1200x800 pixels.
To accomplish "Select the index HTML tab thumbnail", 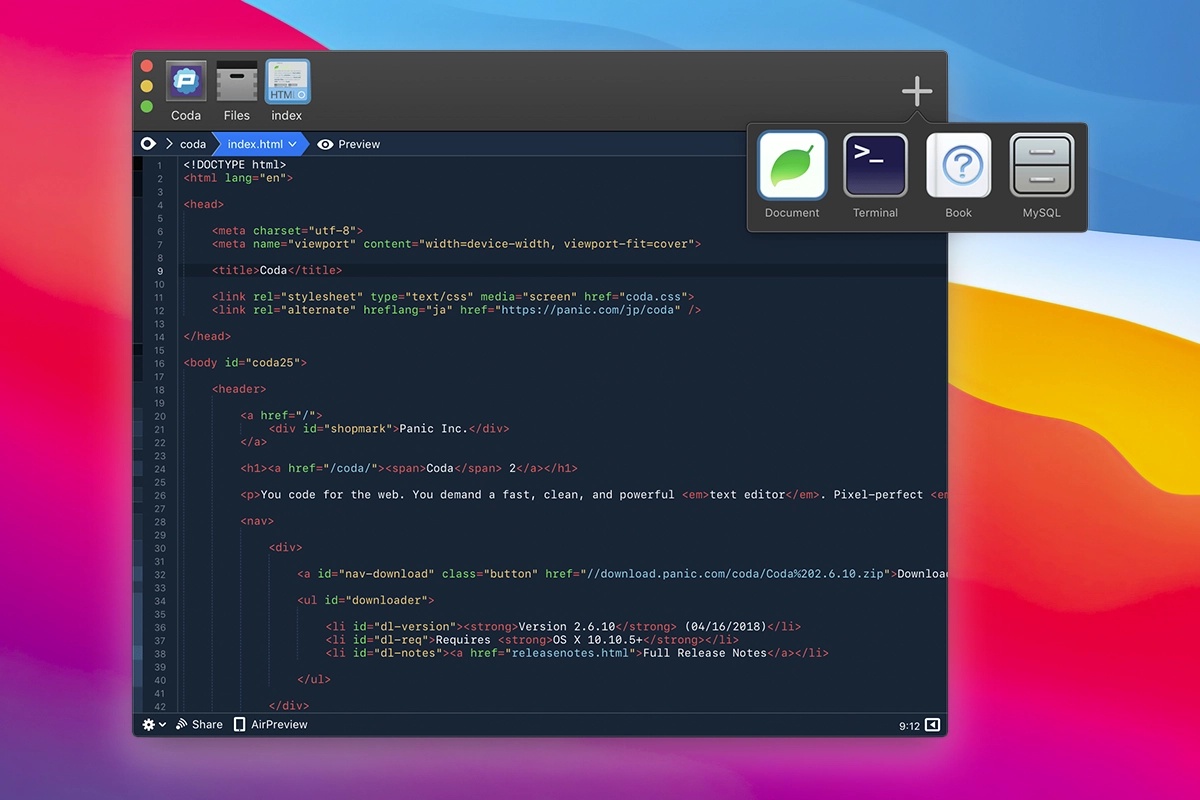I will click(x=287, y=82).
